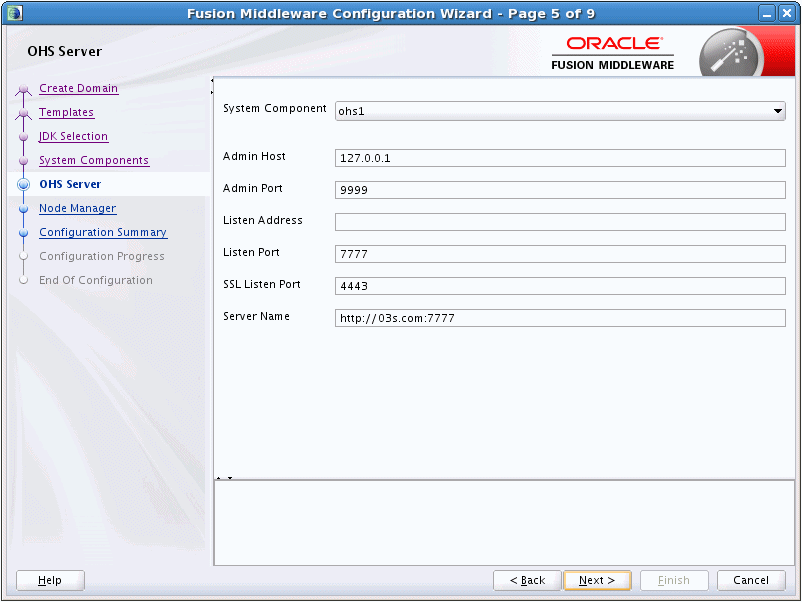Screen dimensions: 802x602
Task: Click the navigation pane collapse arrows
Action: [212, 86]
